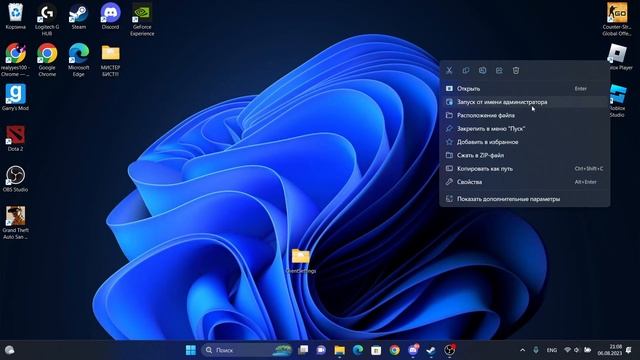Choose Запуск от имени администратора
The width and height of the screenshot is (640, 360).
[x=524, y=102]
